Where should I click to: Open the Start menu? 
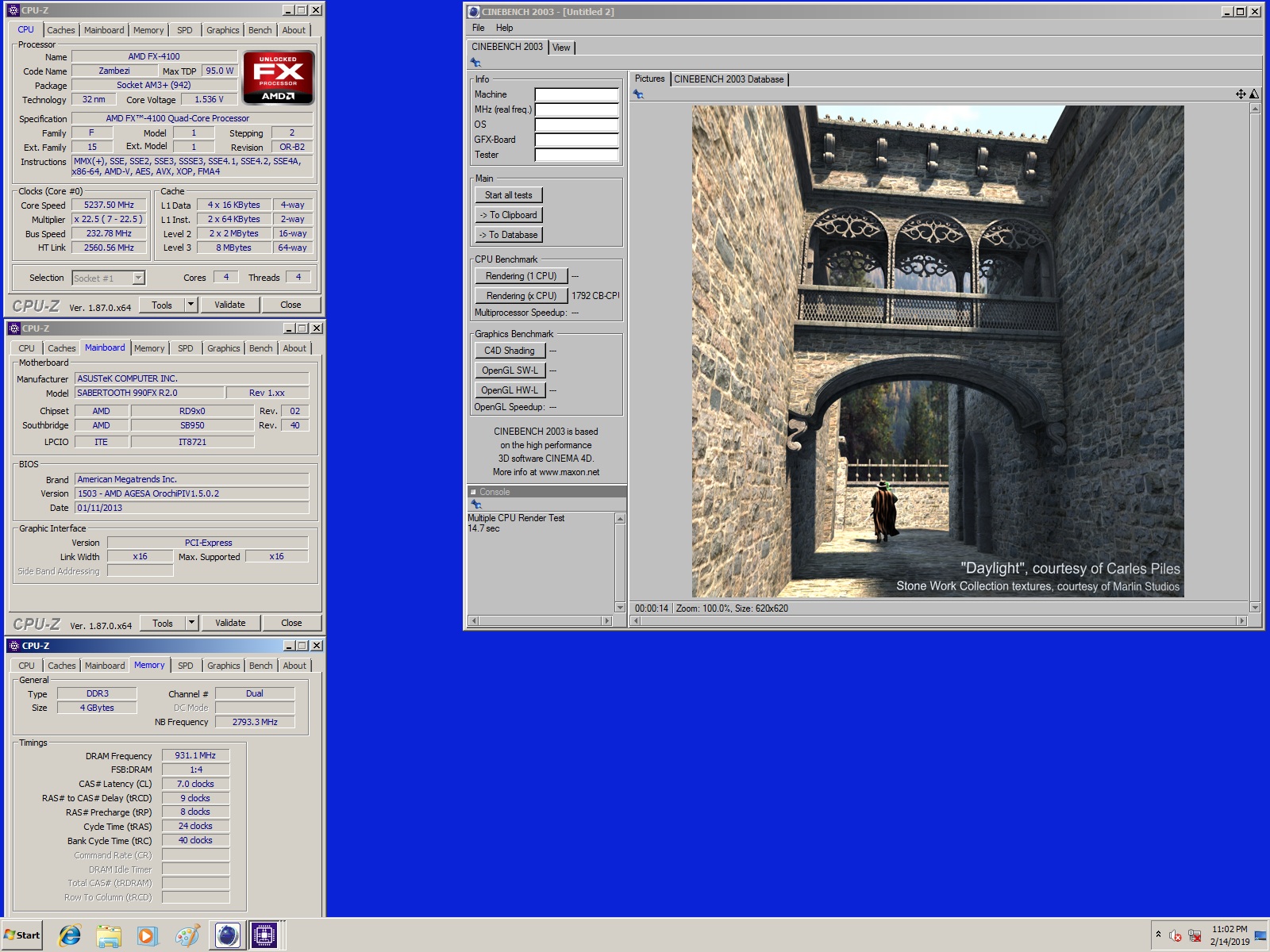pos(22,935)
